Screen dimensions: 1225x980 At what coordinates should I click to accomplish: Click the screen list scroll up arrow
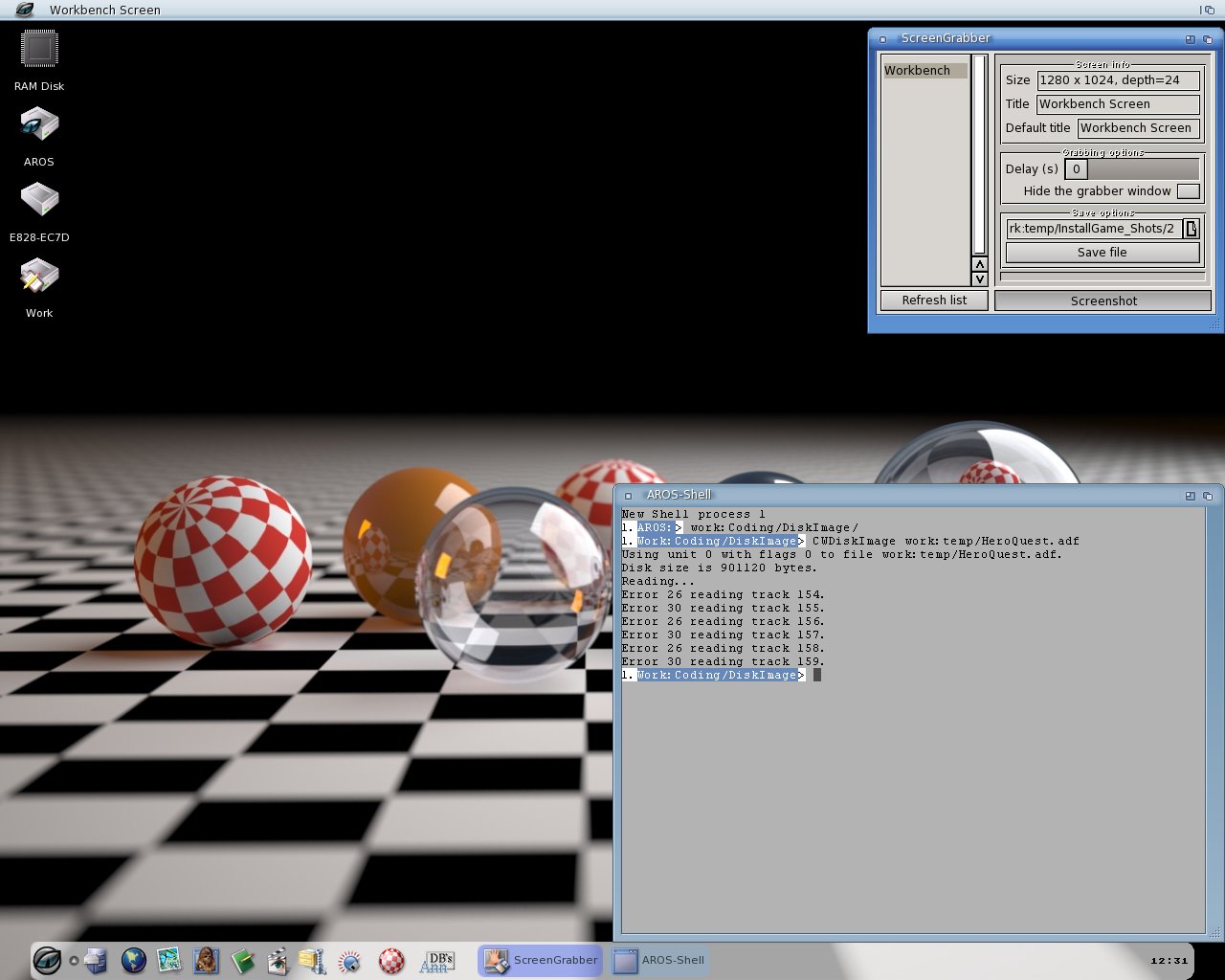pos(979,264)
